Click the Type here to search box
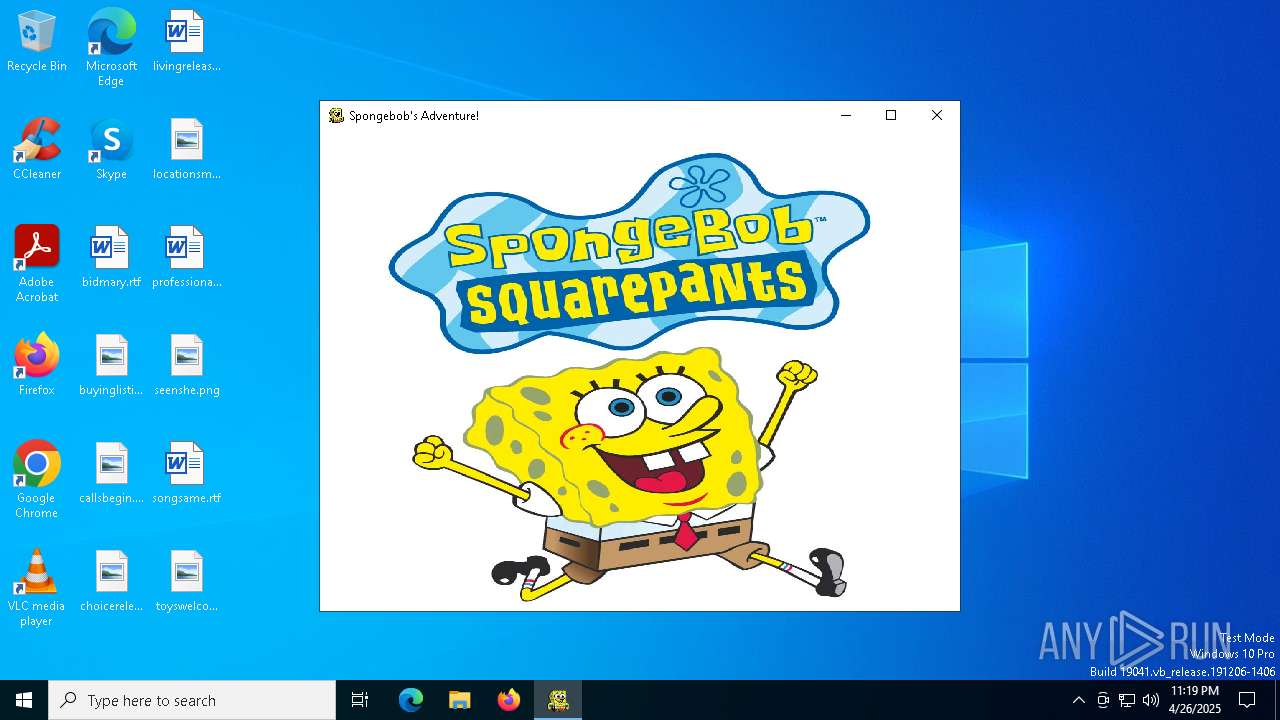This screenshot has height=720, width=1280. point(192,700)
